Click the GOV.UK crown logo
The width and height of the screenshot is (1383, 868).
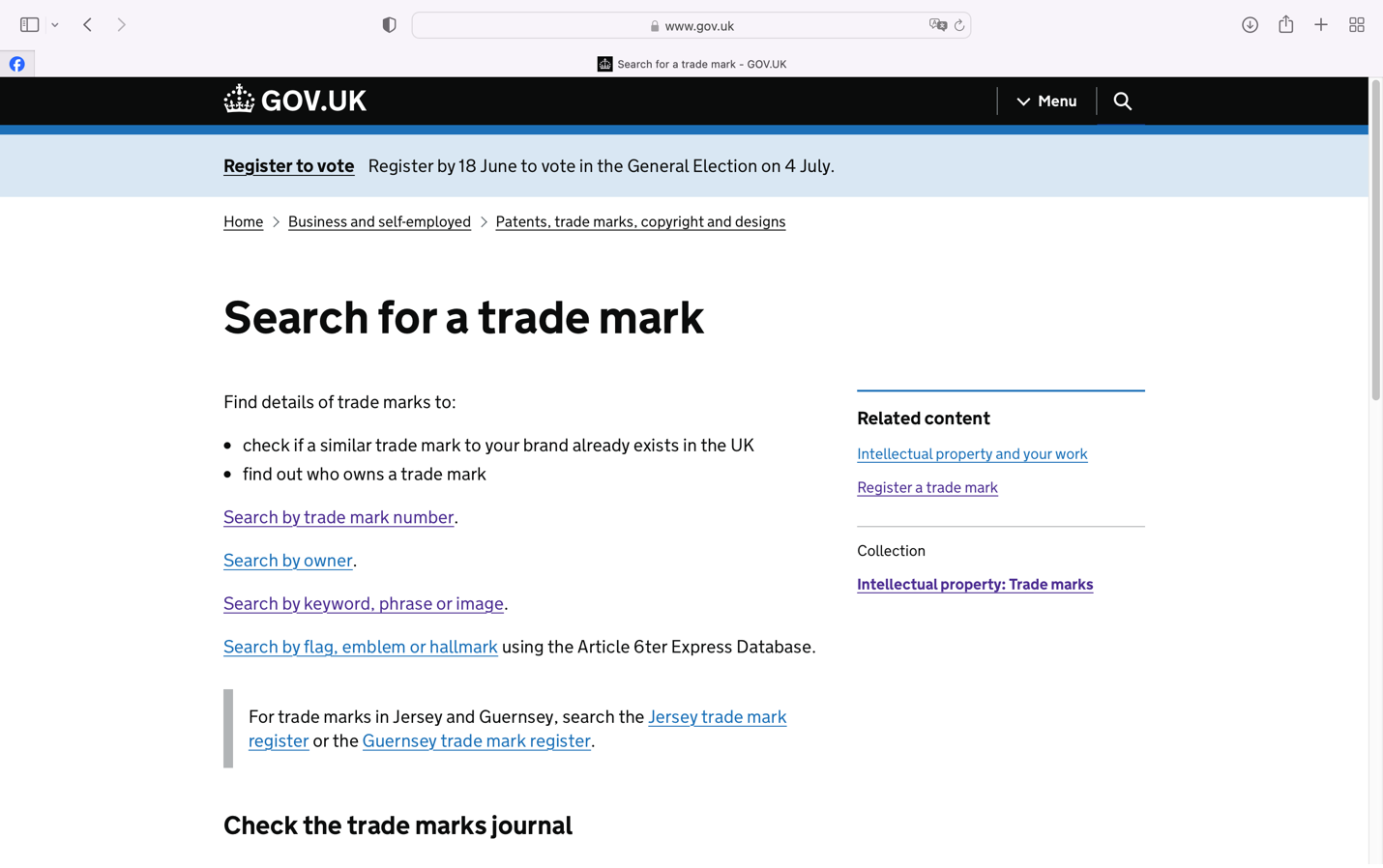point(295,101)
